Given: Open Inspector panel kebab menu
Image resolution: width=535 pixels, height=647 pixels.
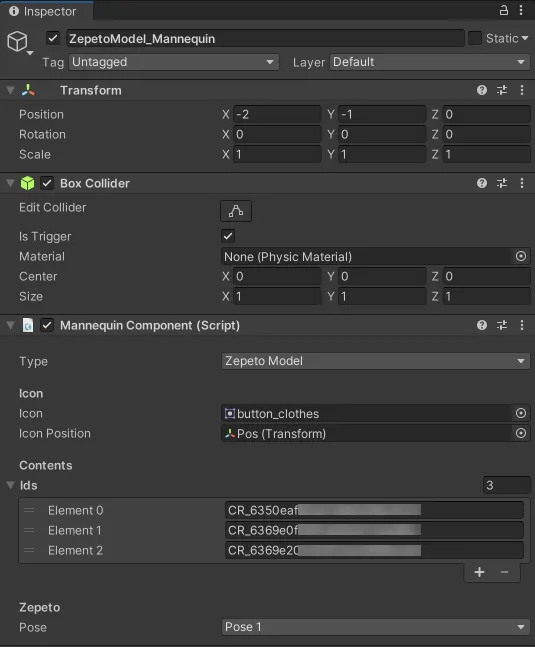Looking at the screenshot, I should (521, 10).
